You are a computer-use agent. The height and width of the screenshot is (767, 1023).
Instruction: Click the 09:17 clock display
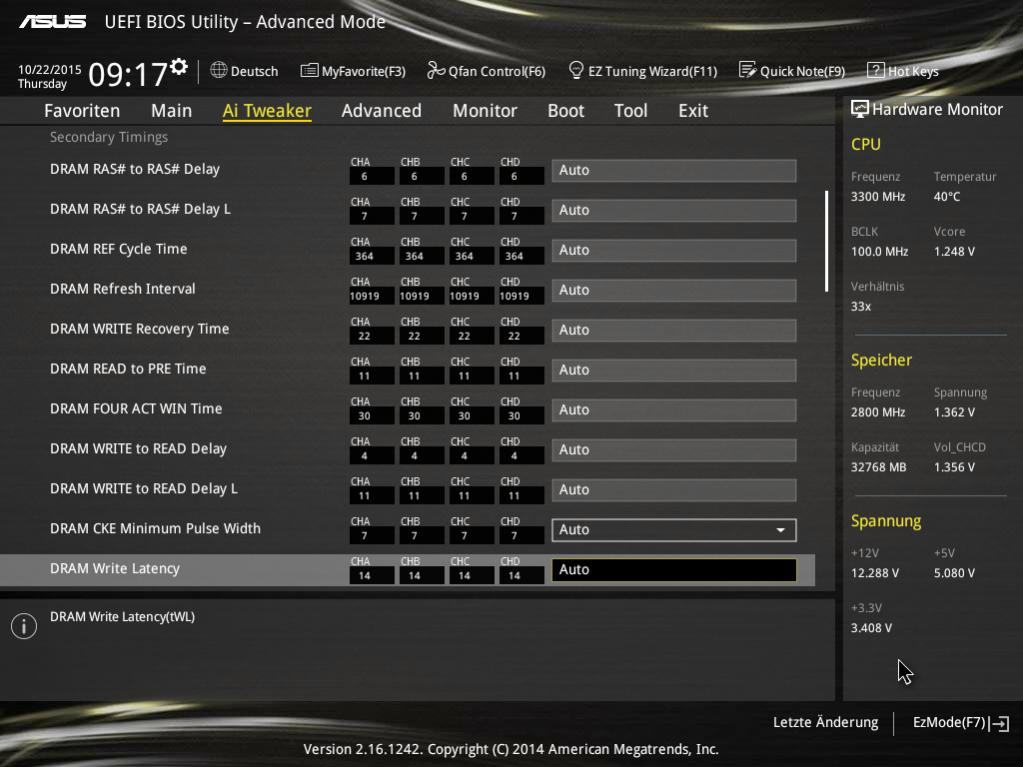(x=129, y=74)
